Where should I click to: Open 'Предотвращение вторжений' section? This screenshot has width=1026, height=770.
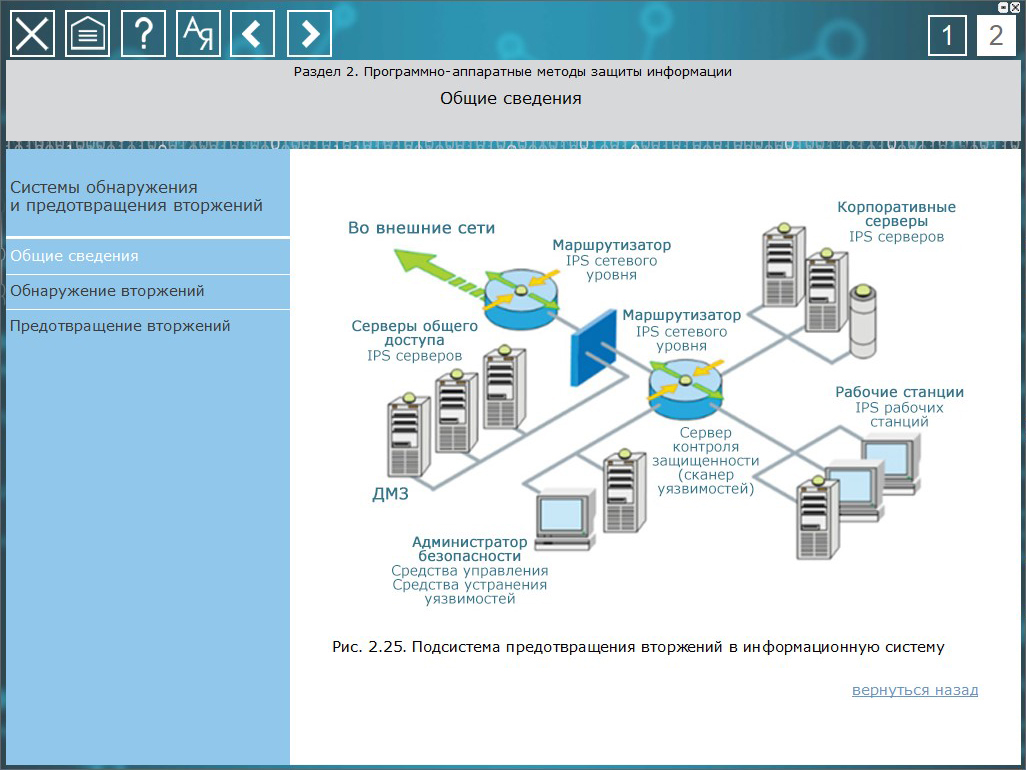point(120,326)
